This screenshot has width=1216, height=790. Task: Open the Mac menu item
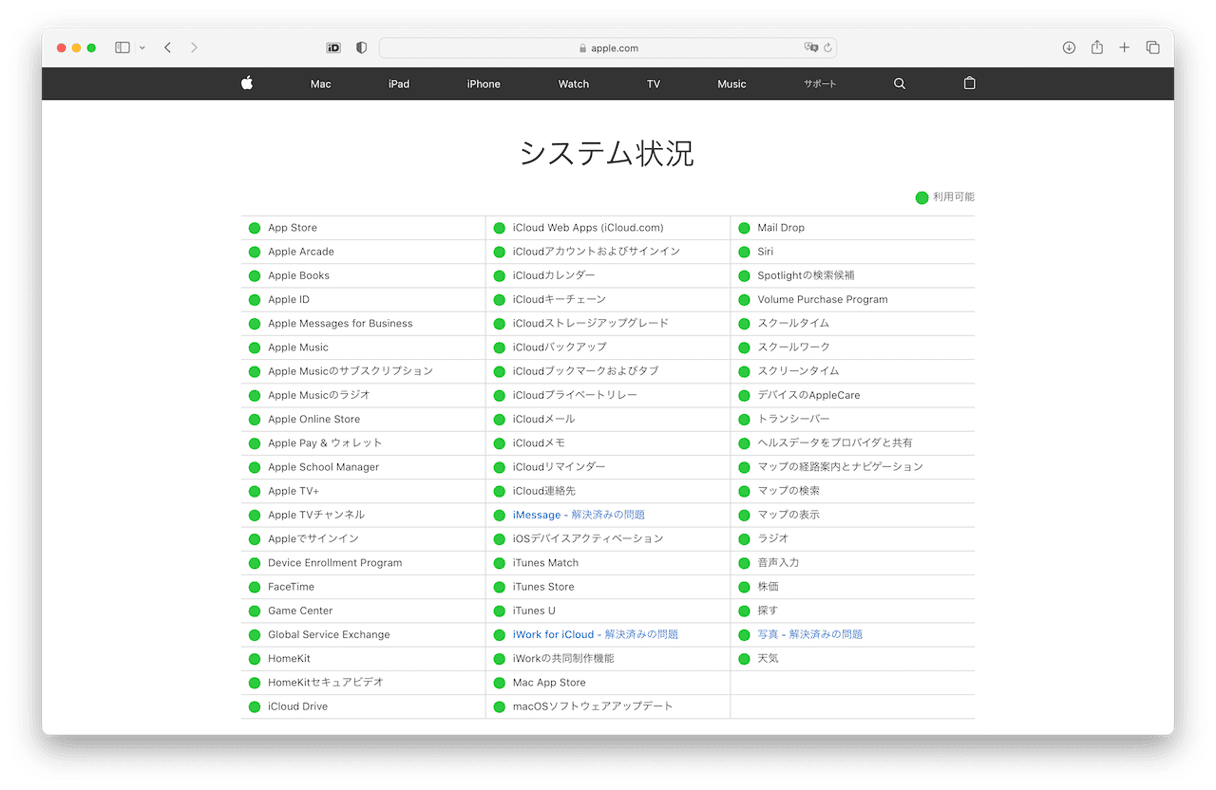coord(321,84)
